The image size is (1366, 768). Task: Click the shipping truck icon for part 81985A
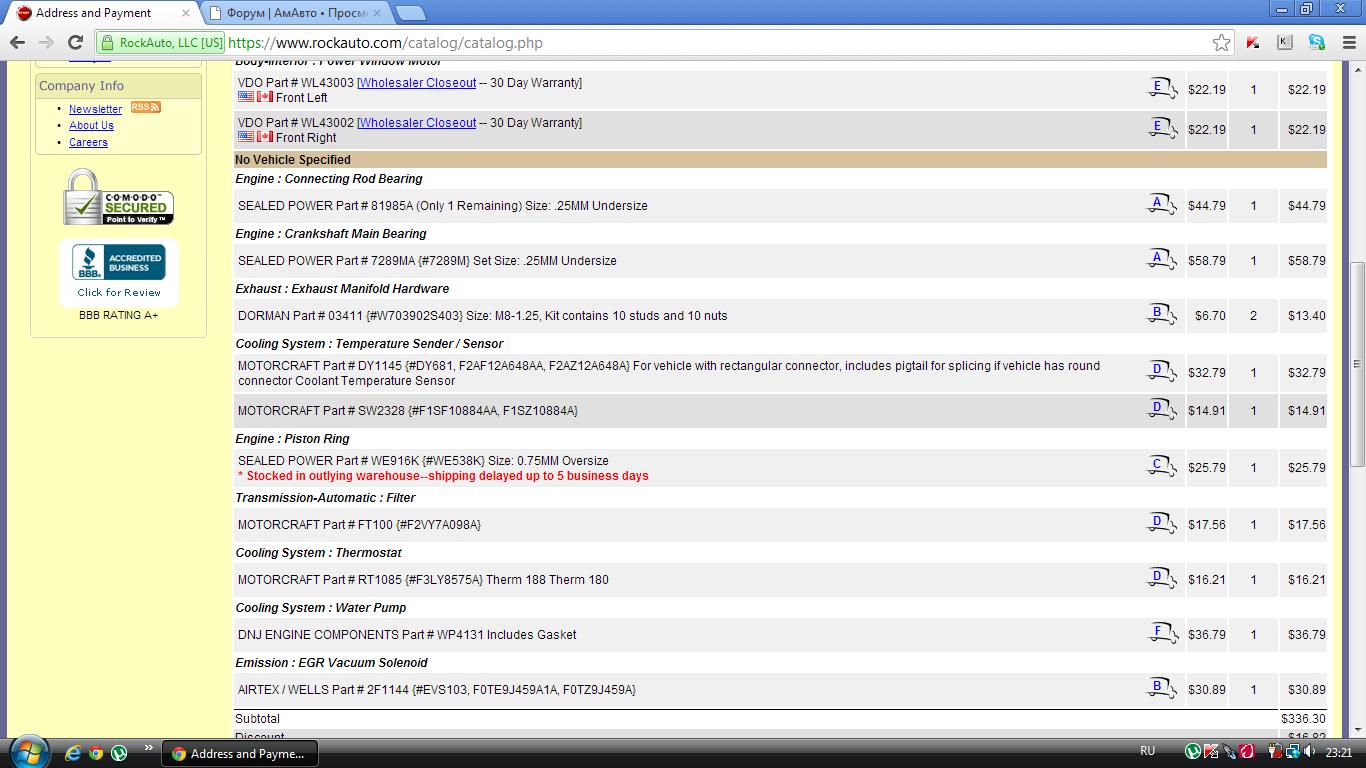click(1160, 205)
